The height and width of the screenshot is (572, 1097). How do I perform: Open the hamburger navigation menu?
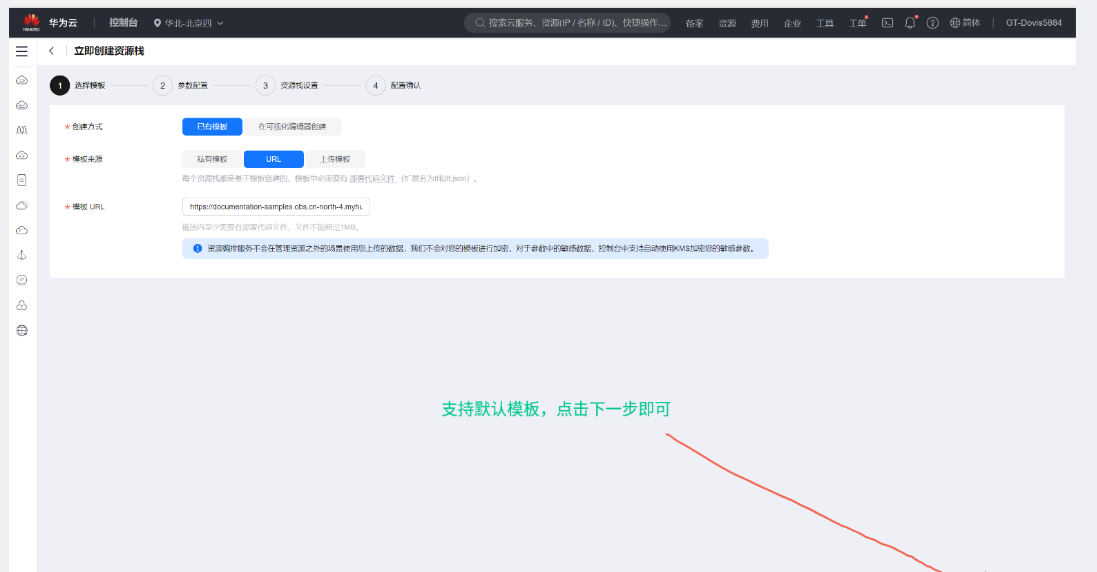point(22,51)
